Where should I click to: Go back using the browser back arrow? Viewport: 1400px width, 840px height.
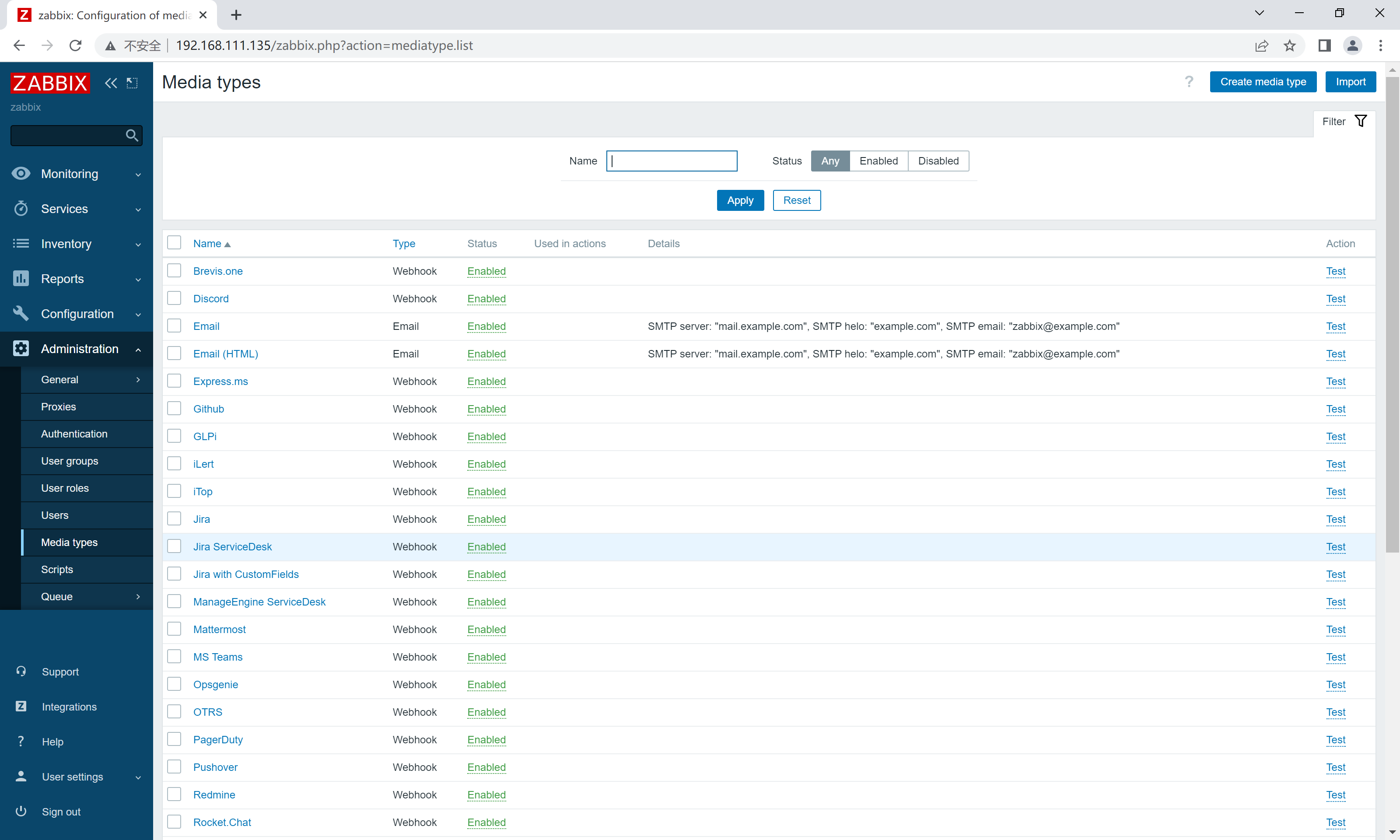[x=19, y=45]
